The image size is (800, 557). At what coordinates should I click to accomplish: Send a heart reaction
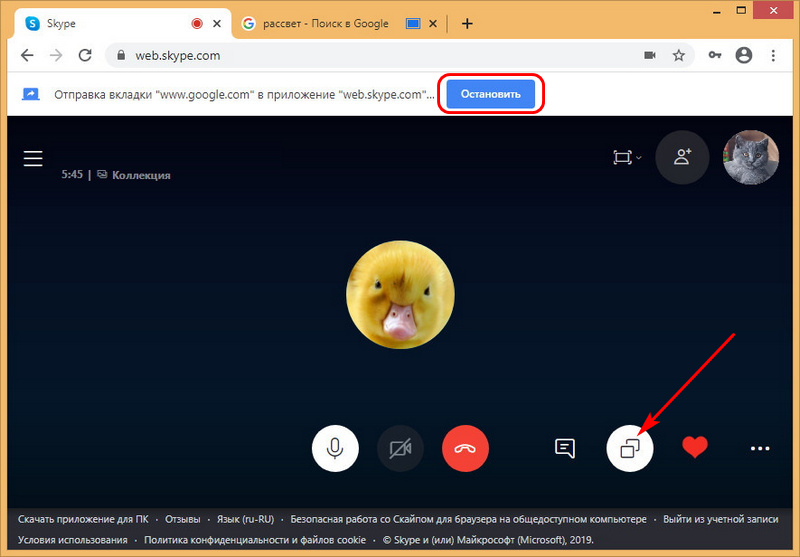[x=695, y=447]
